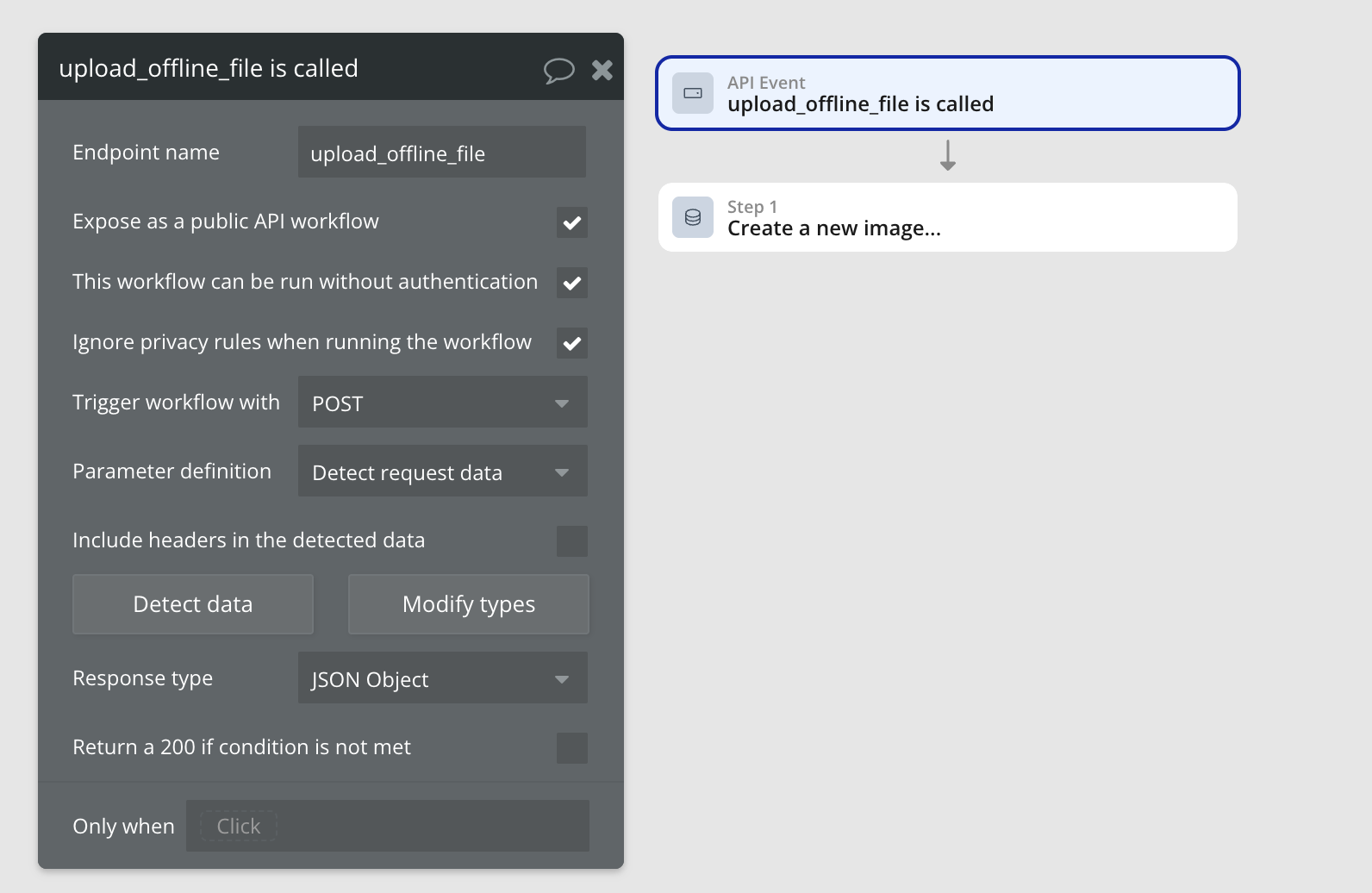Click the API Event card icon
The height and width of the screenshot is (893, 1372).
click(x=693, y=93)
